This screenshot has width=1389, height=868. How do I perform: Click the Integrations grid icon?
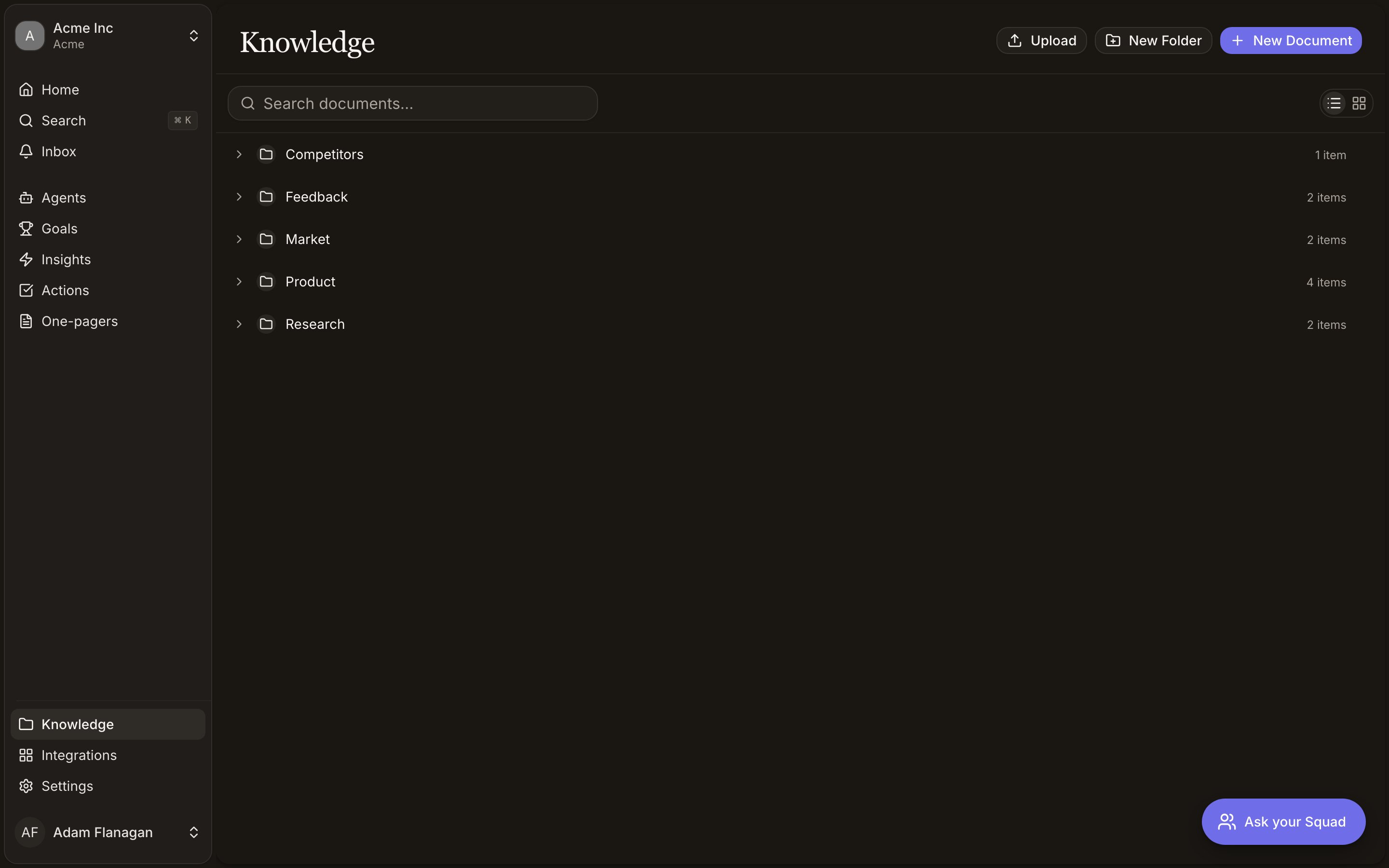26,755
